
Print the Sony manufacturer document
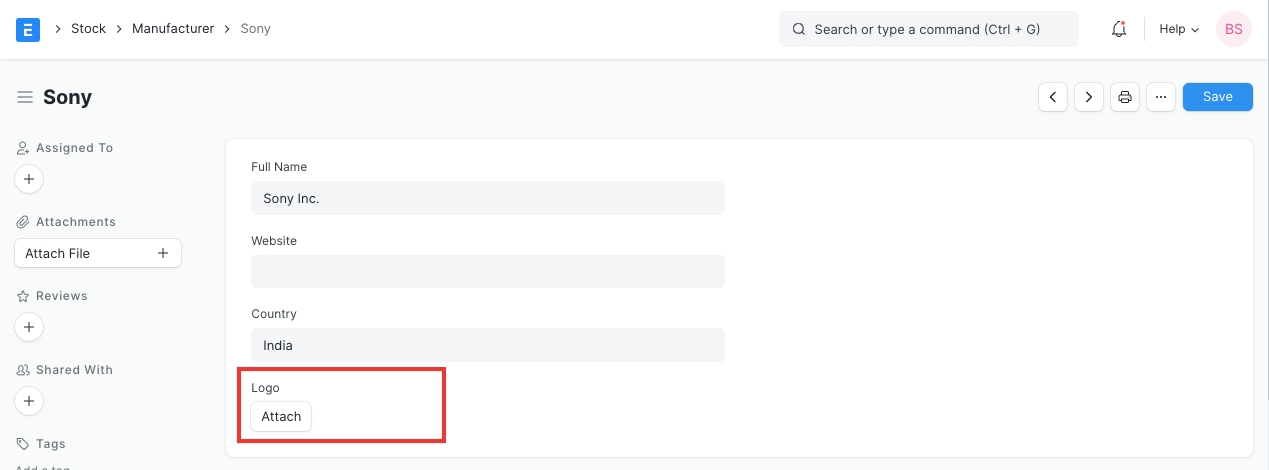[1125, 97]
